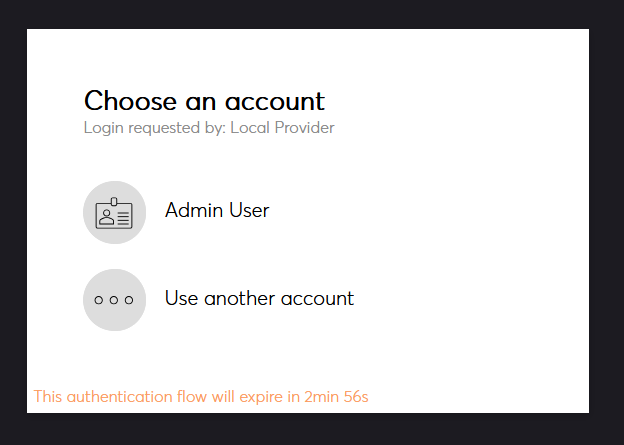Click the three-dots icon for another account

pos(114,299)
